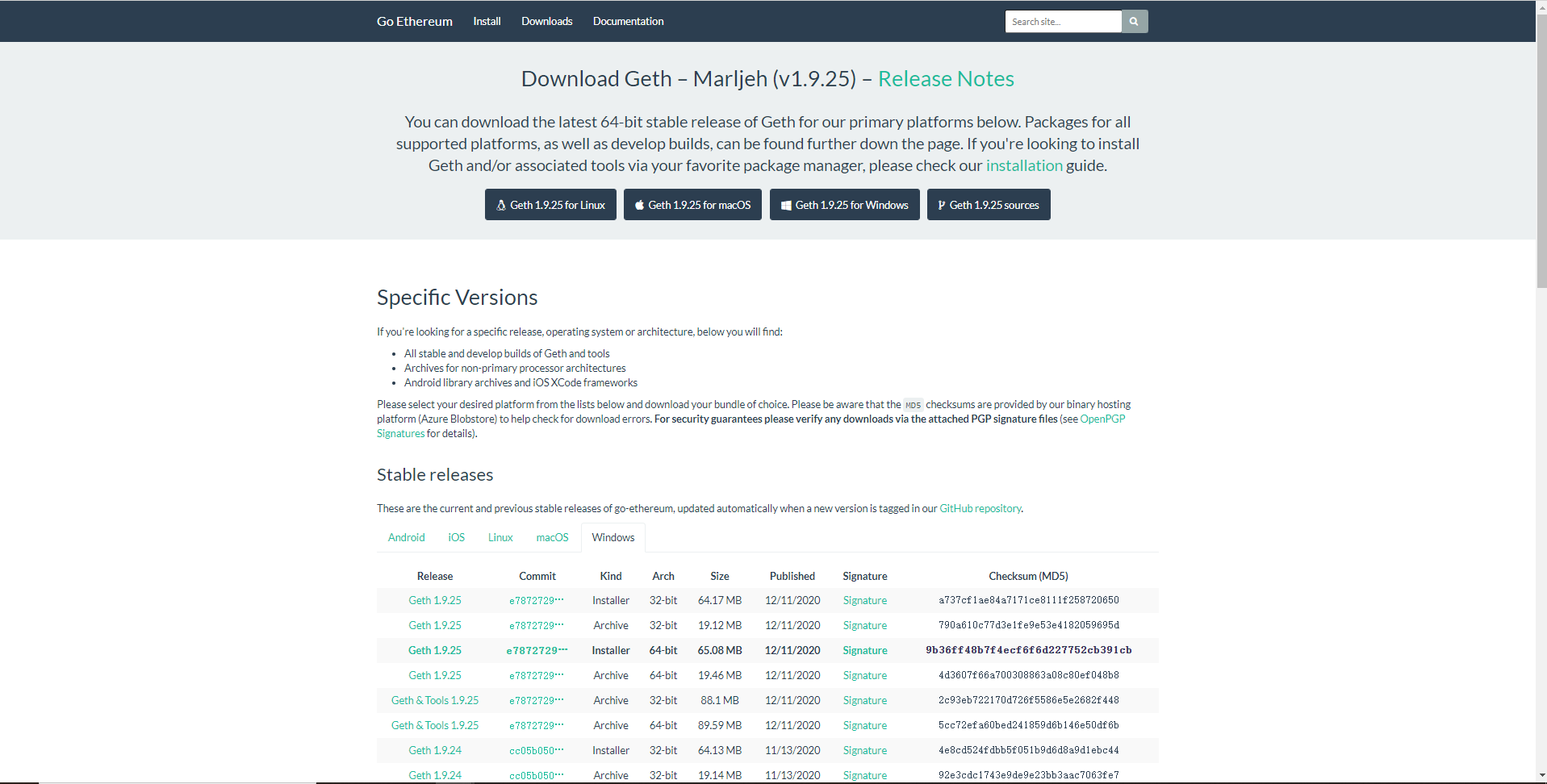Click the Release column header
This screenshot has height=784, width=1547.
coord(435,577)
